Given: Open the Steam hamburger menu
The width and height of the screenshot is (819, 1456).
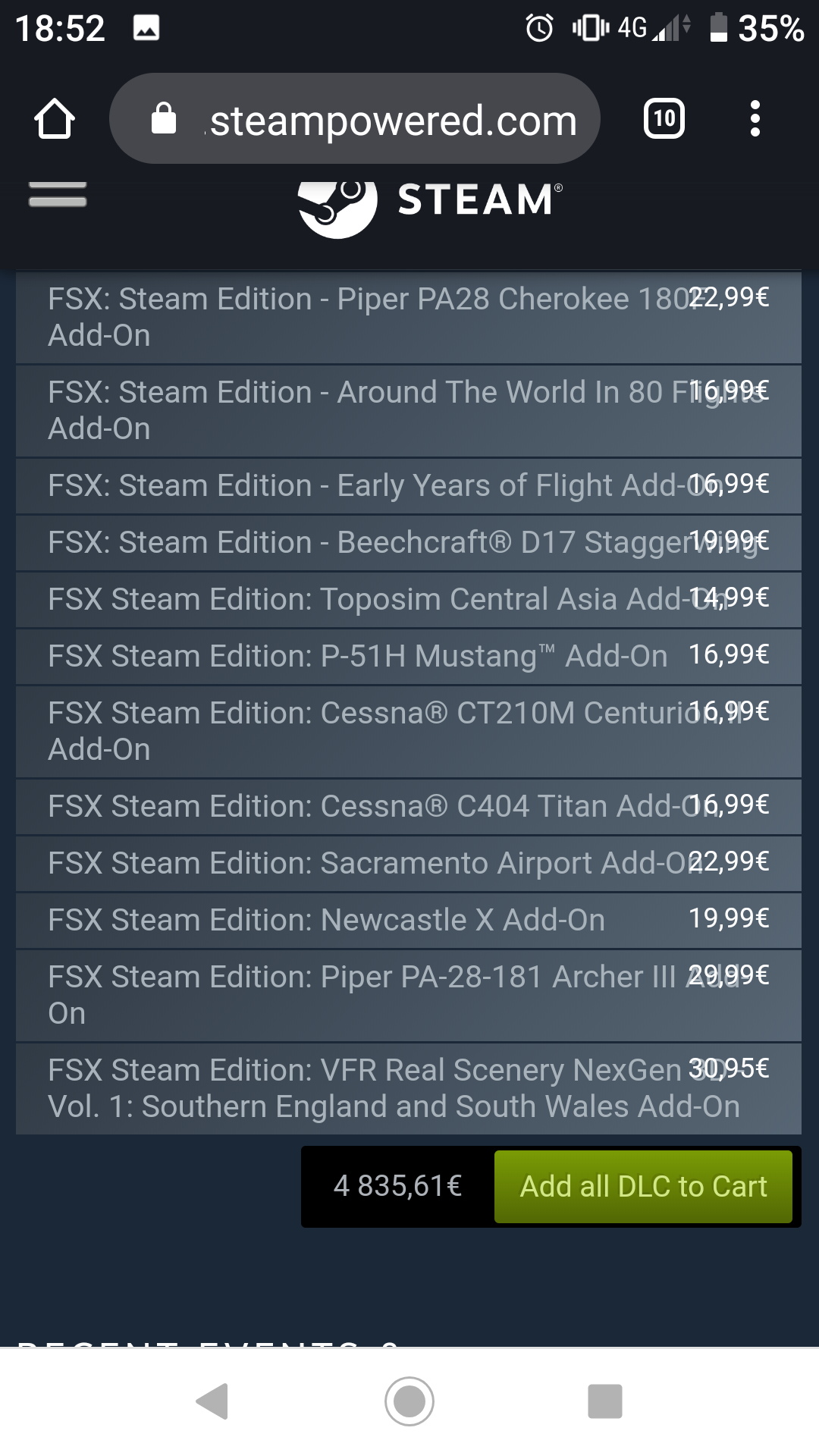Looking at the screenshot, I should point(58,195).
